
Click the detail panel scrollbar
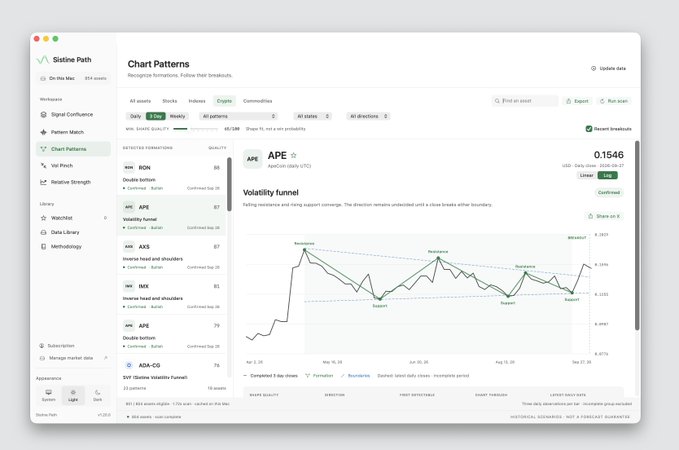[x=637, y=235]
